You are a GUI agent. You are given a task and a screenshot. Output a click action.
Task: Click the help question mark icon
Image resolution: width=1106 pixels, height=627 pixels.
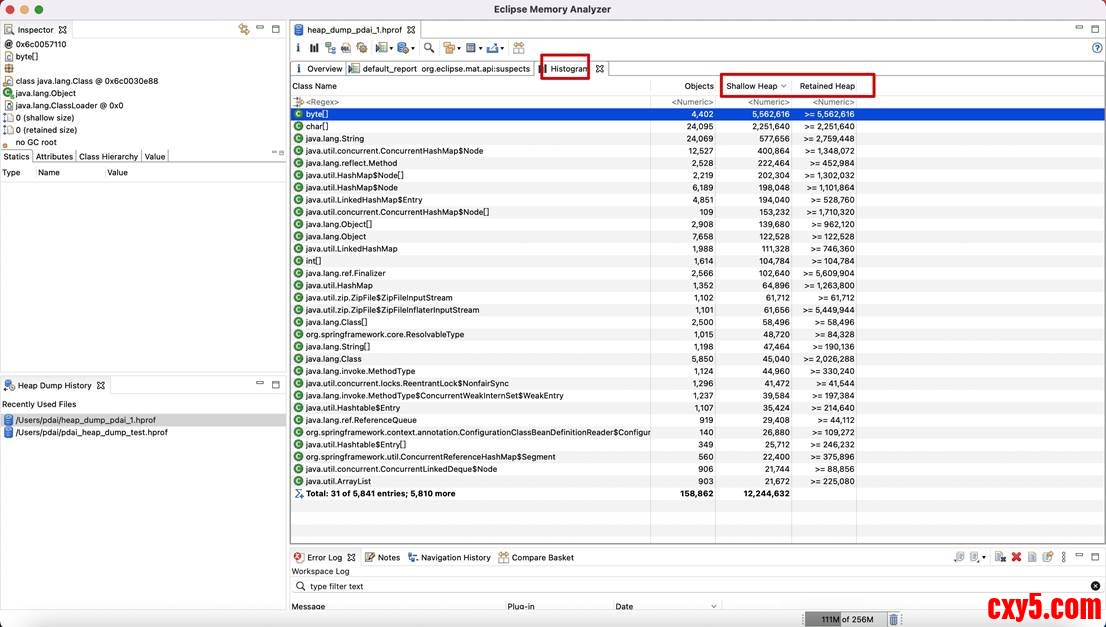point(1097,47)
